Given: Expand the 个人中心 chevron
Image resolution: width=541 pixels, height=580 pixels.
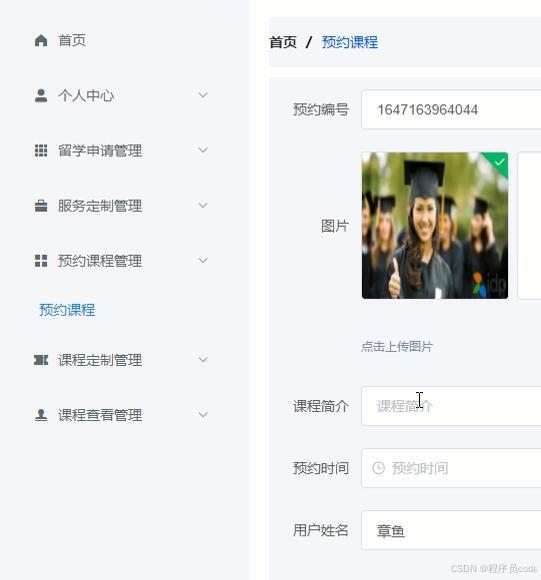Looking at the screenshot, I should [203, 95].
